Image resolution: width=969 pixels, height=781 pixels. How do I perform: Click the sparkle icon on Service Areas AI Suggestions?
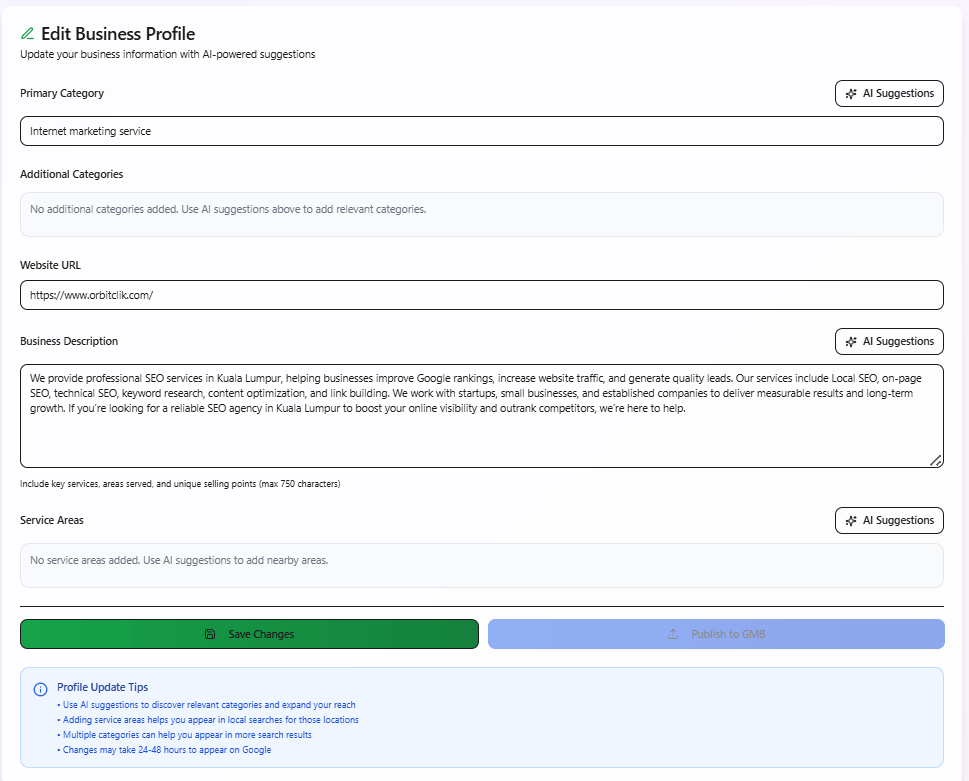pos(852,520)
